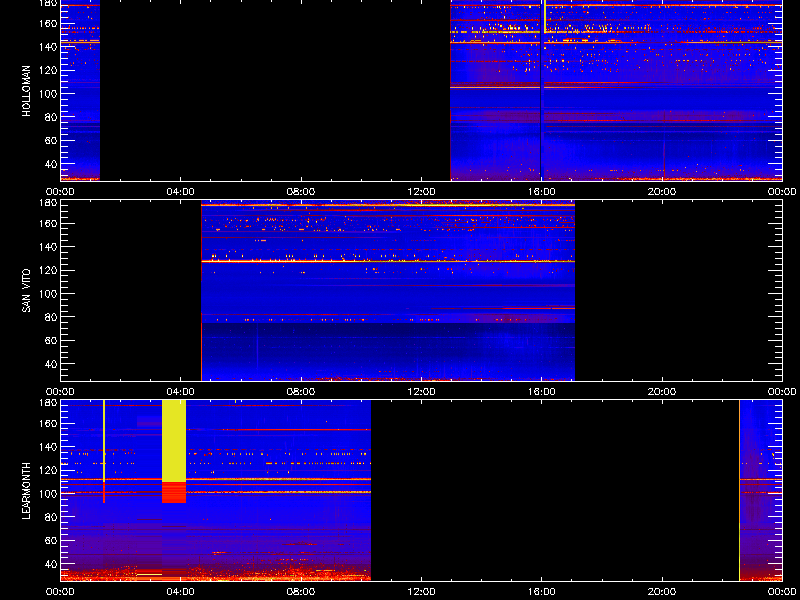
Task: Click the 04:00 time label under Holloman panel
Action: pos(181,192)
